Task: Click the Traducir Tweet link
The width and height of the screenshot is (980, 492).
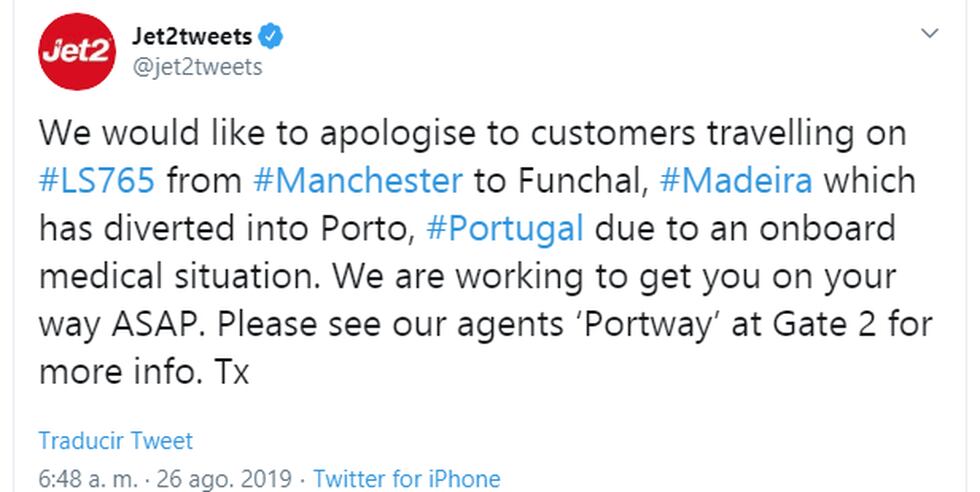Action: click(116, 441)
